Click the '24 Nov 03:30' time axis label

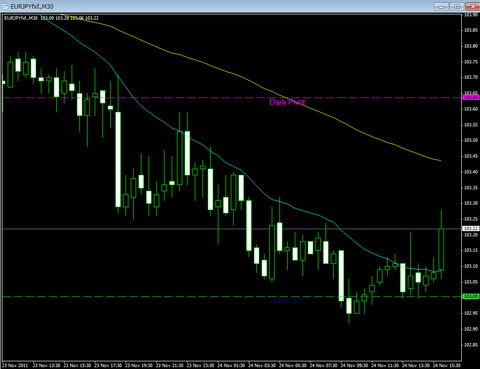coord(262,365)
